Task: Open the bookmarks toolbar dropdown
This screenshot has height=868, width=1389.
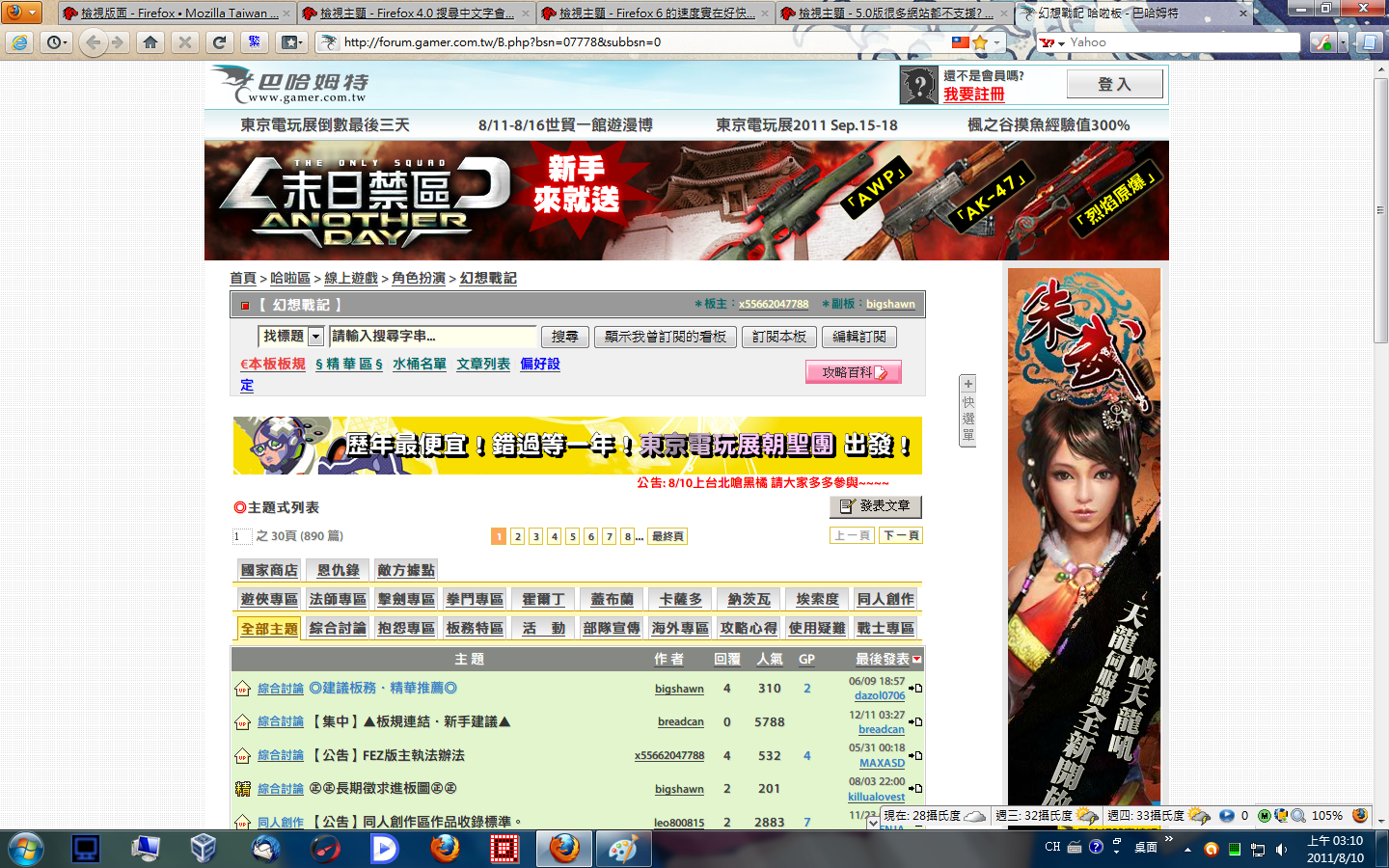Action: coord(292,42)
